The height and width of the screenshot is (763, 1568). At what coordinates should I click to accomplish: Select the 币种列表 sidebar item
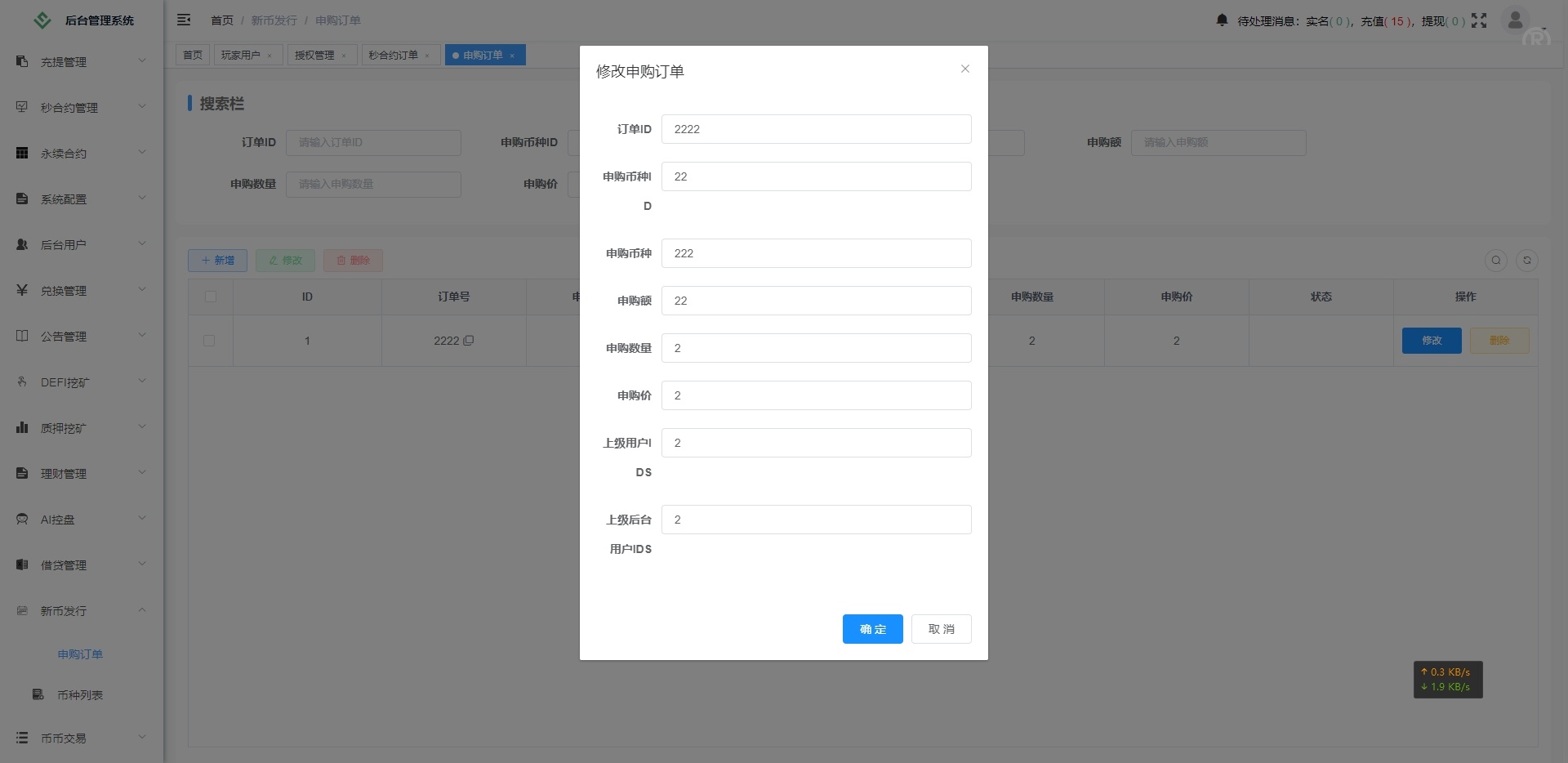[80, 695]
